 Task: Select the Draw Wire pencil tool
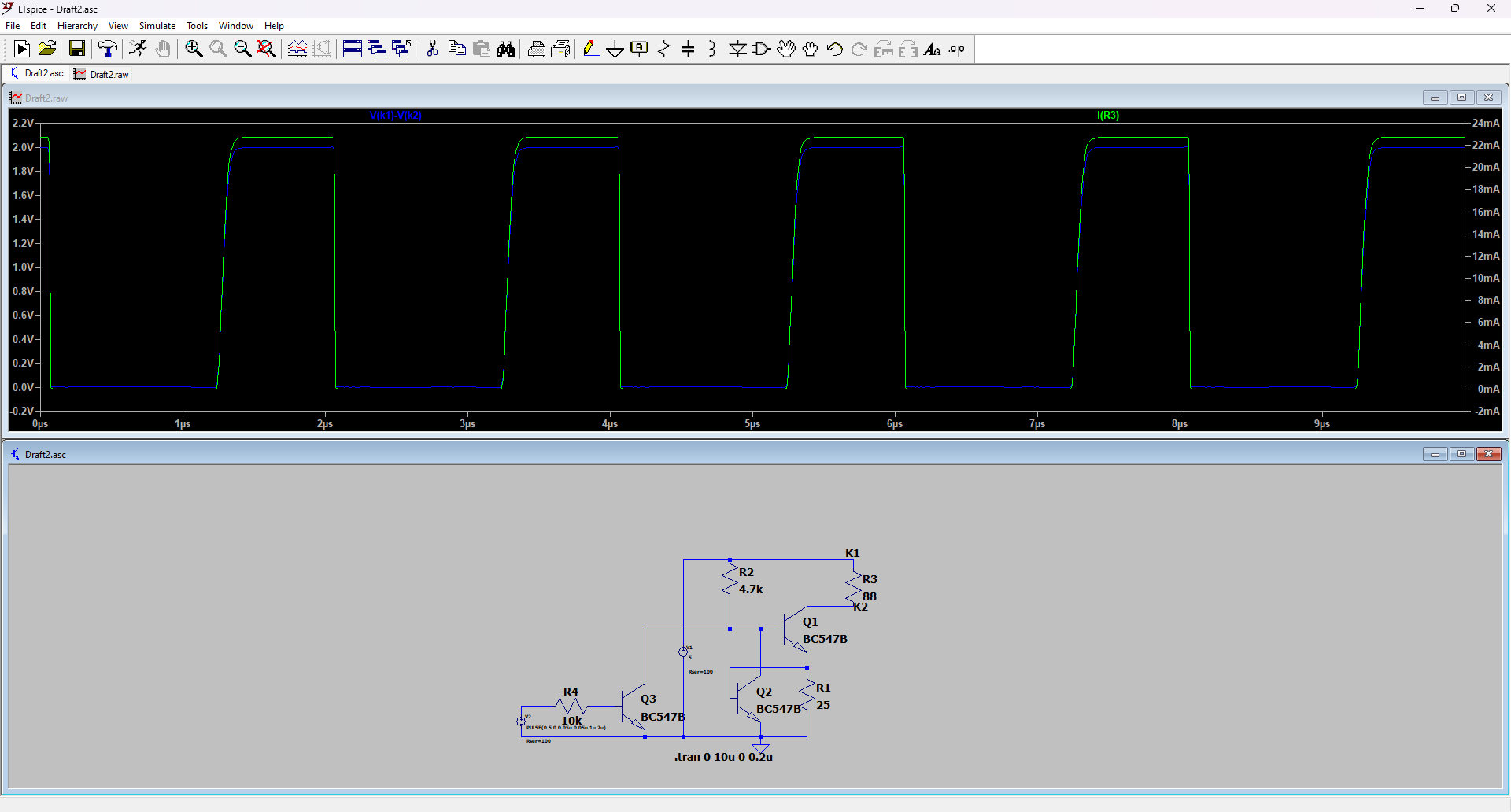click(x=590, y=50)
